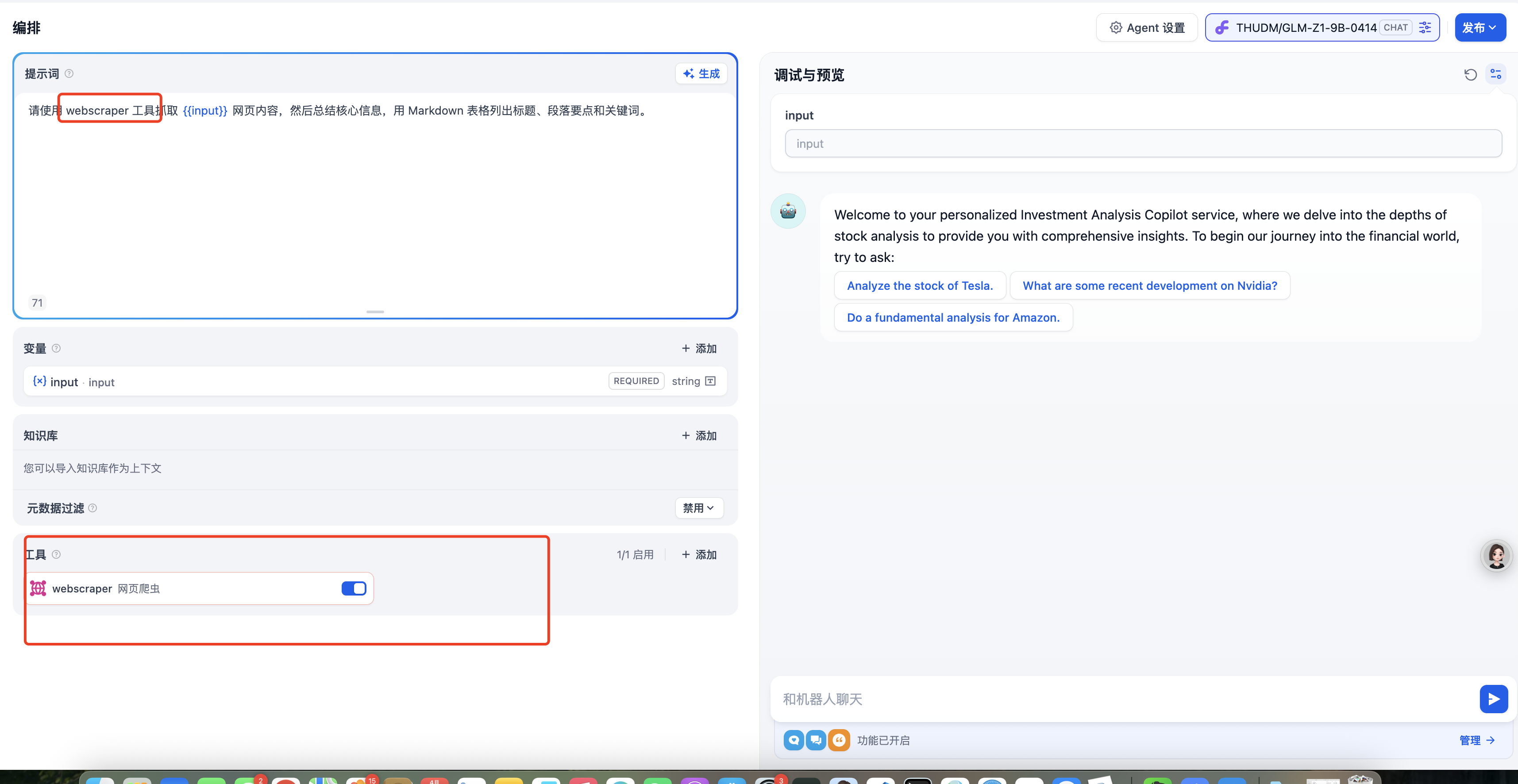Image resolution: width=1518 pixels, height=784 pixels.
Task: Open debug panel settings icon
Action: point(1495,74)
